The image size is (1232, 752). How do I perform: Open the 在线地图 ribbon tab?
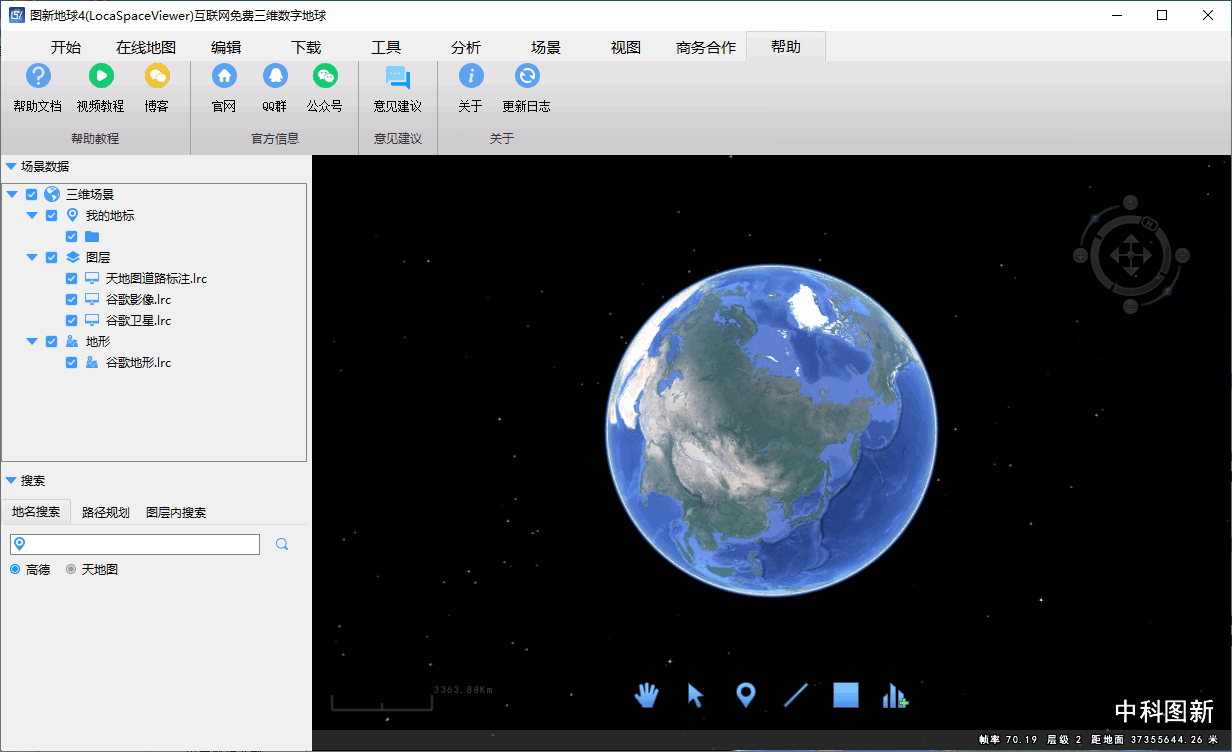[x=145, y=47]
